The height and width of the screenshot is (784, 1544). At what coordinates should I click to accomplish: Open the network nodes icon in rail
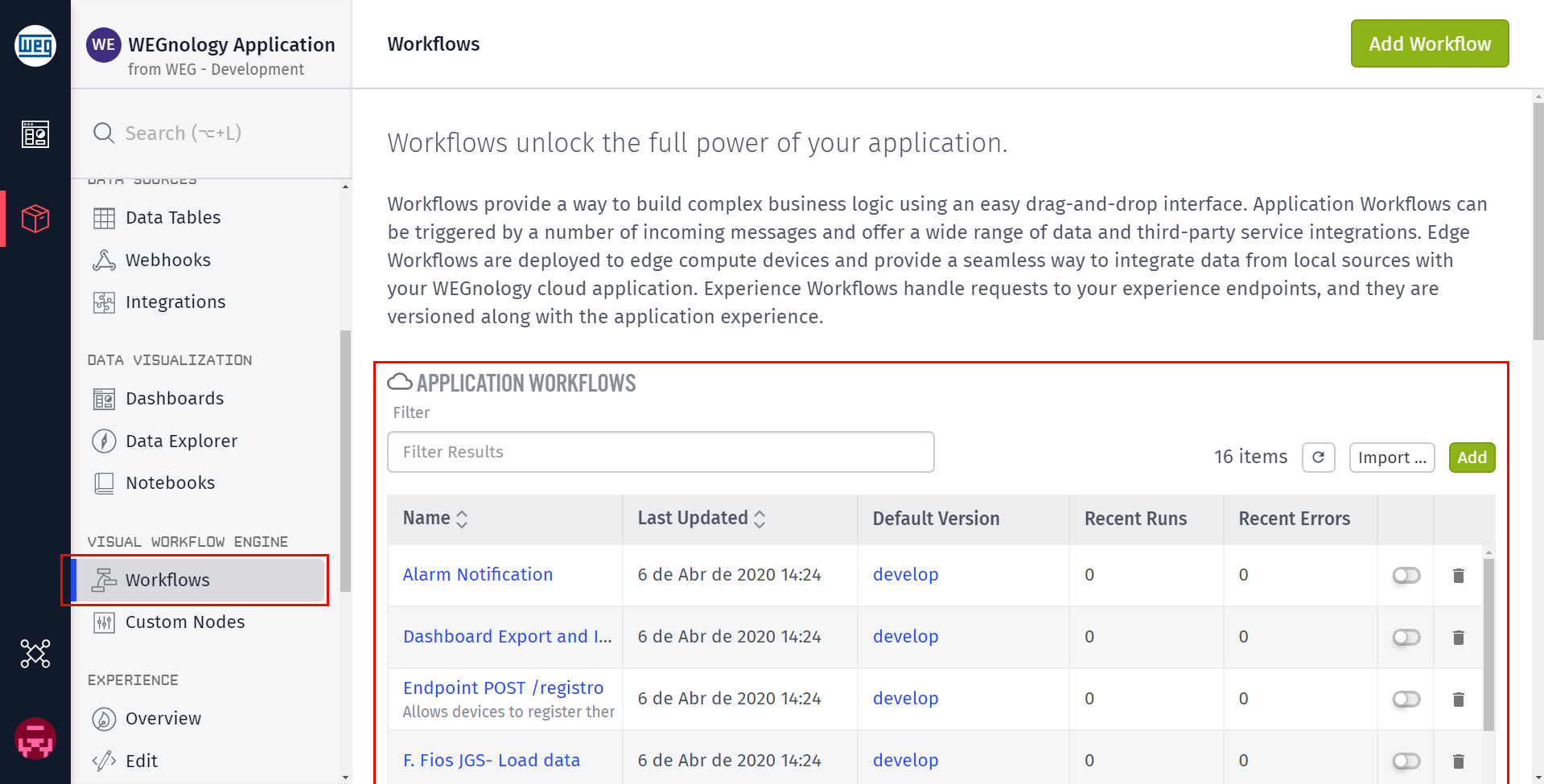point(35,654)
